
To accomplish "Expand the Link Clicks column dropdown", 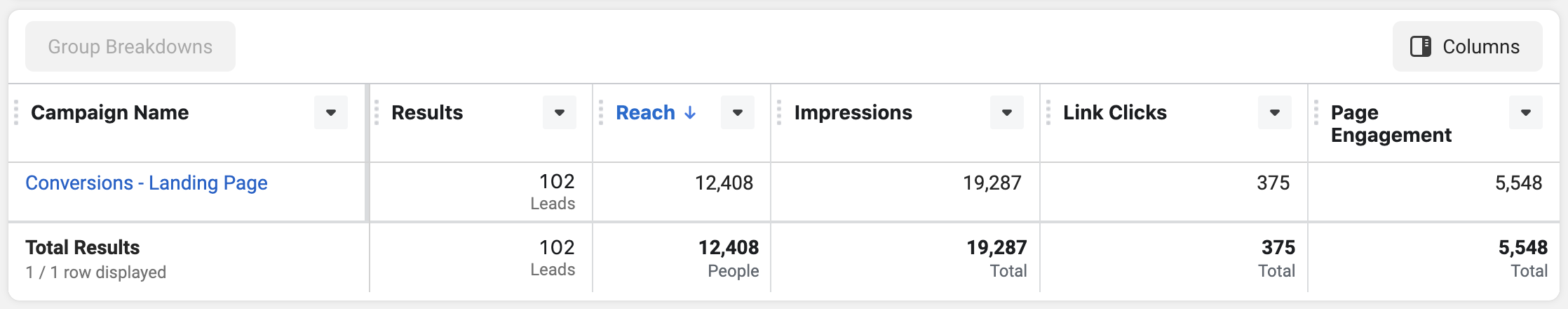I will [1275, 112].
